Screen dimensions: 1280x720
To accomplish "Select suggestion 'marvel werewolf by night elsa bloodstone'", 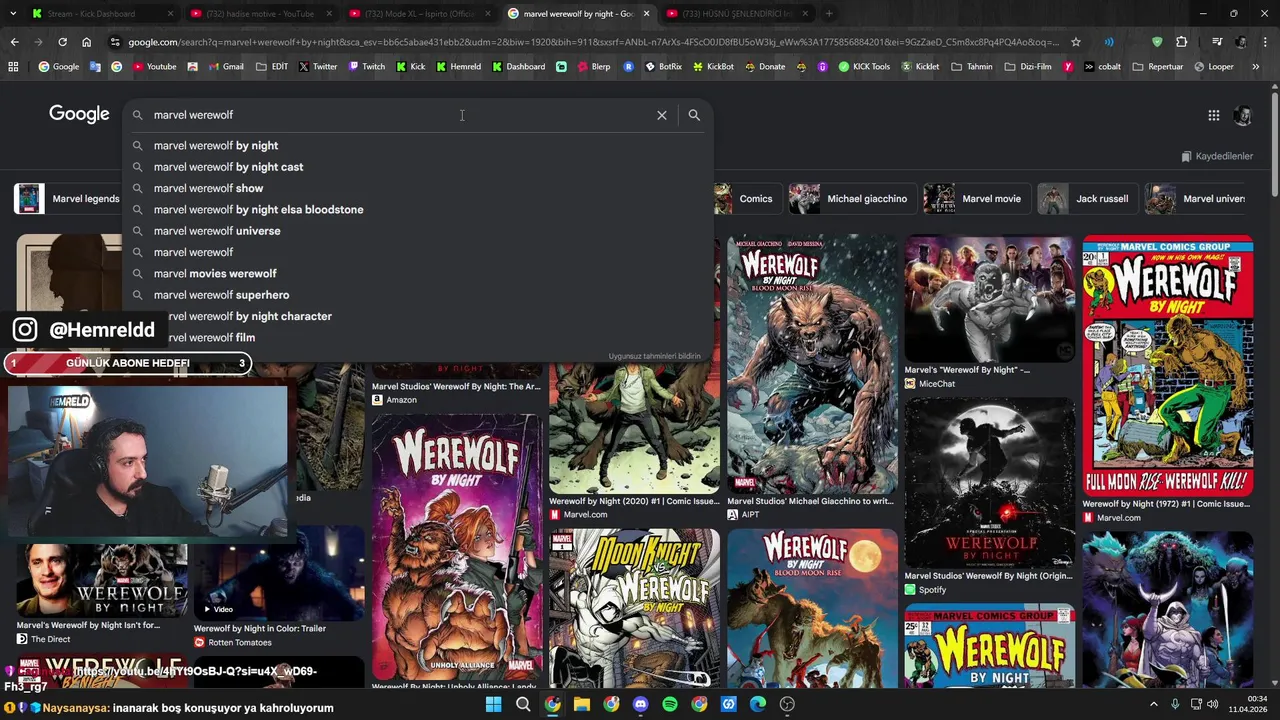I will [x=418, y=210].
